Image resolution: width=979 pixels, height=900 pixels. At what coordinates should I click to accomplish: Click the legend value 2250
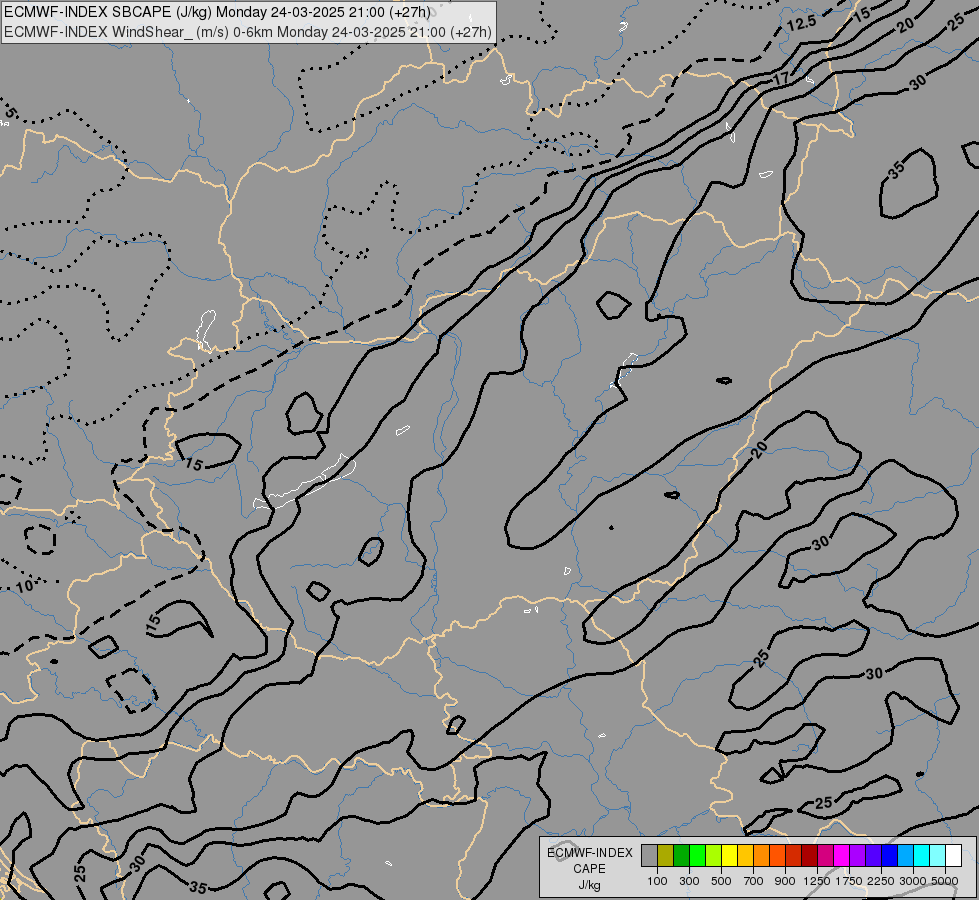point(881,881)
